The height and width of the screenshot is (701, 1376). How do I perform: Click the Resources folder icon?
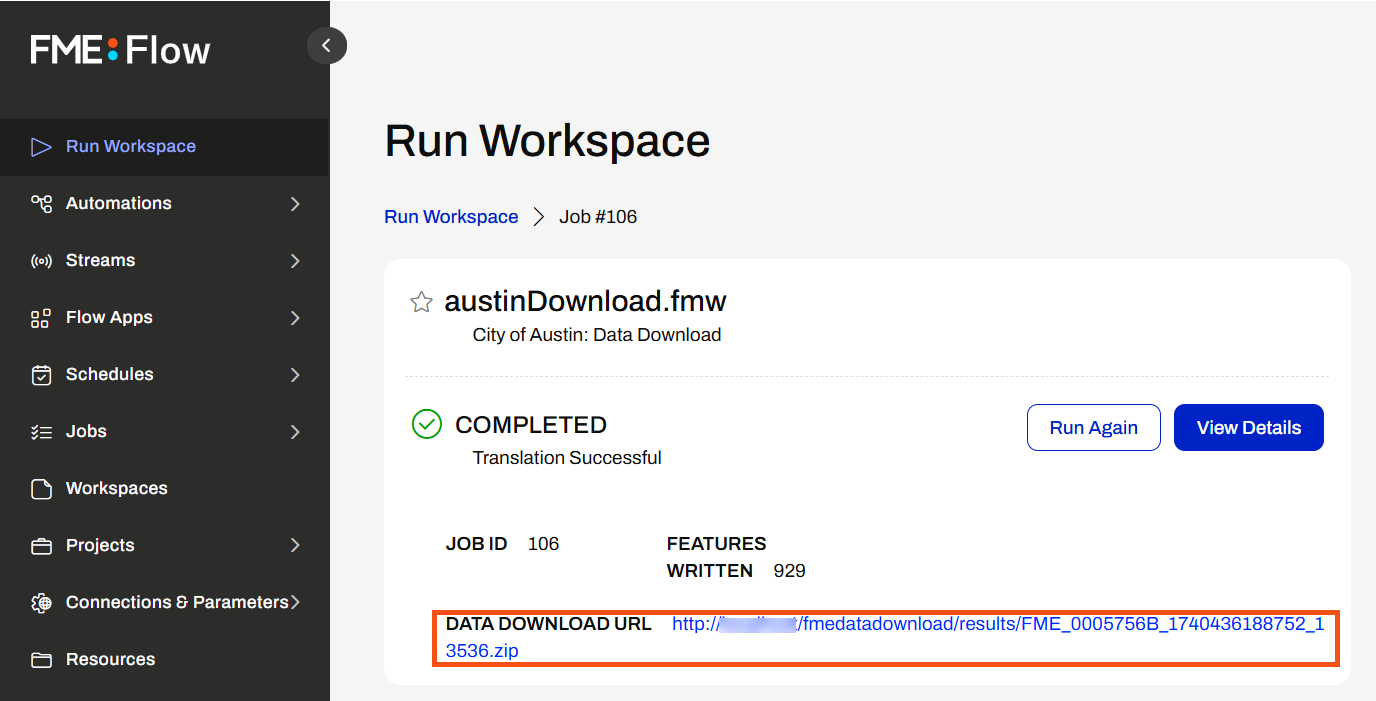coord(41,660)
